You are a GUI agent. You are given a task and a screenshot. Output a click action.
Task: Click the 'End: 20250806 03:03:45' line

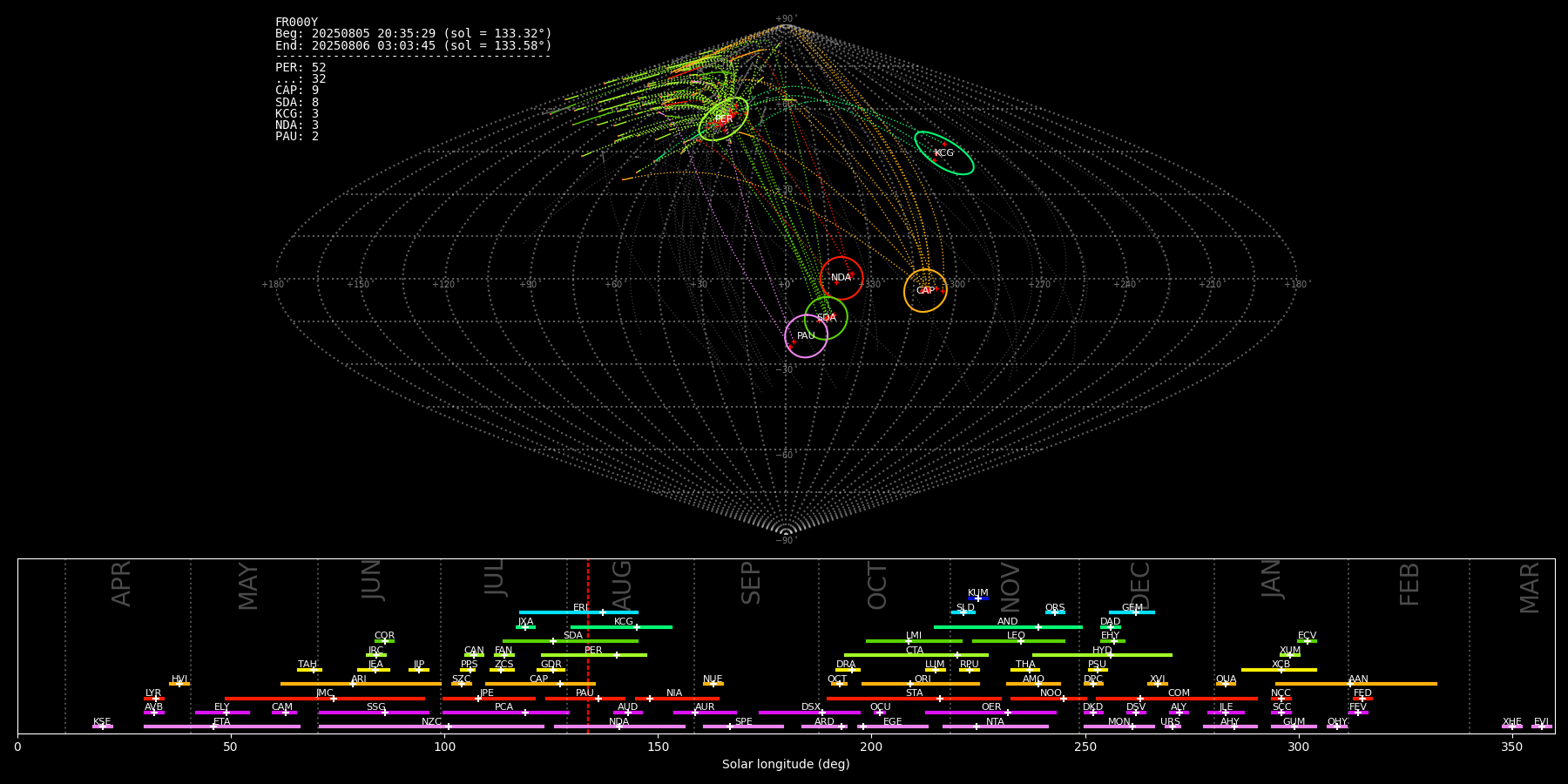pyautogui.click(x=413, y=45)
